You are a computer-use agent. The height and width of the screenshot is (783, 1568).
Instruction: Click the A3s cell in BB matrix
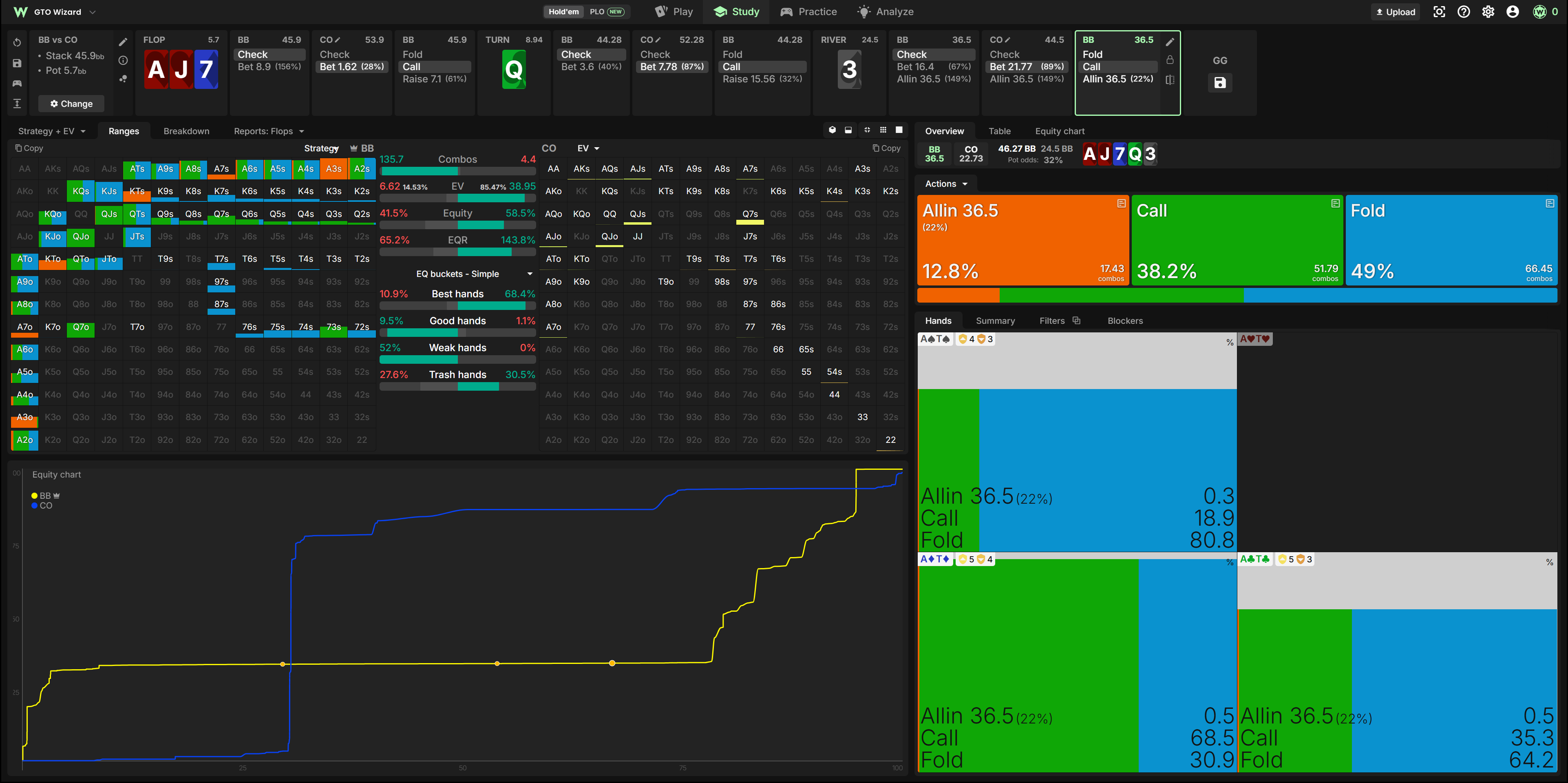333,169
